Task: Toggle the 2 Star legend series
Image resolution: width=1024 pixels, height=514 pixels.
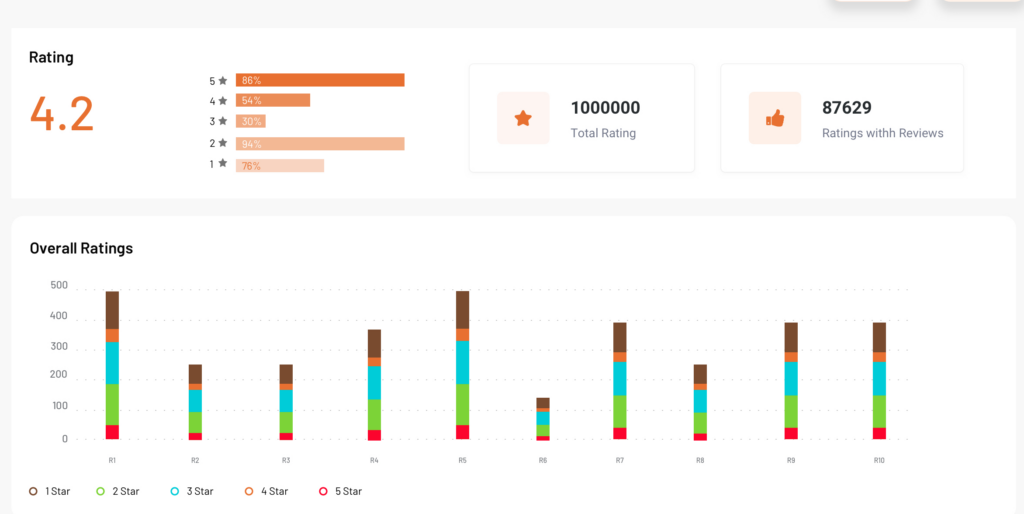Action: point(118,491)
